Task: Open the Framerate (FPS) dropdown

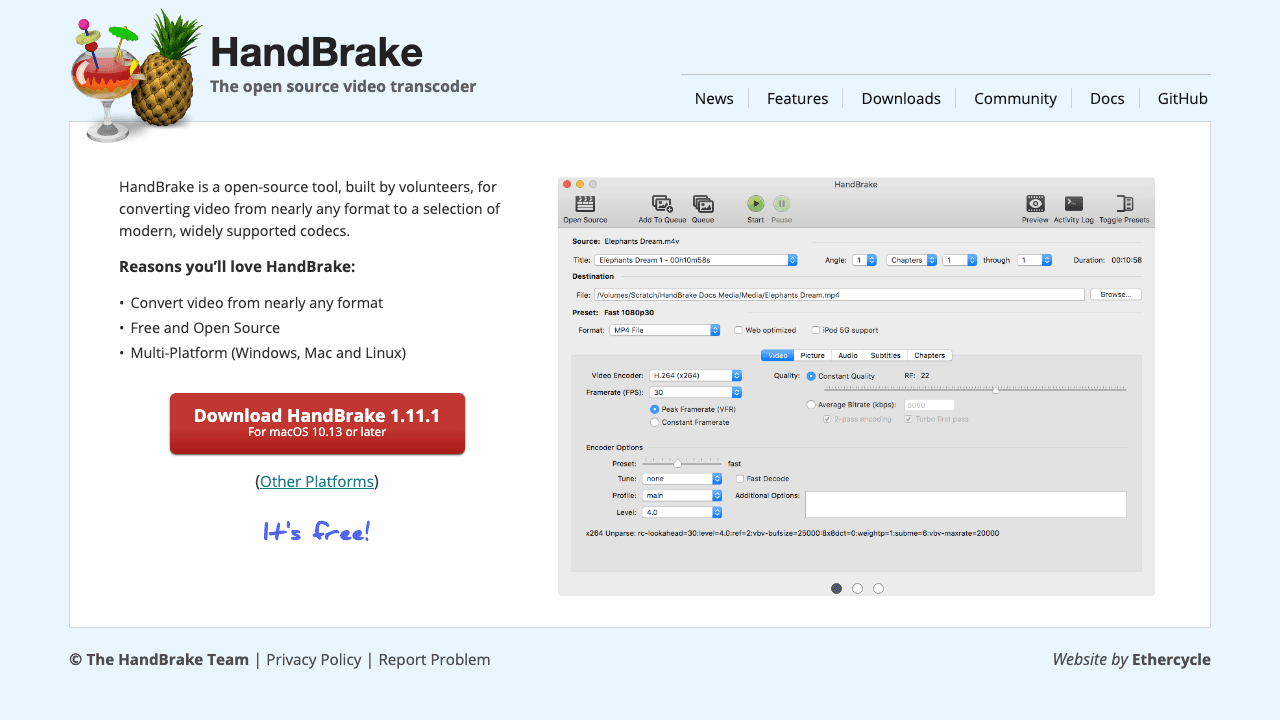Action: click(696, 393)
